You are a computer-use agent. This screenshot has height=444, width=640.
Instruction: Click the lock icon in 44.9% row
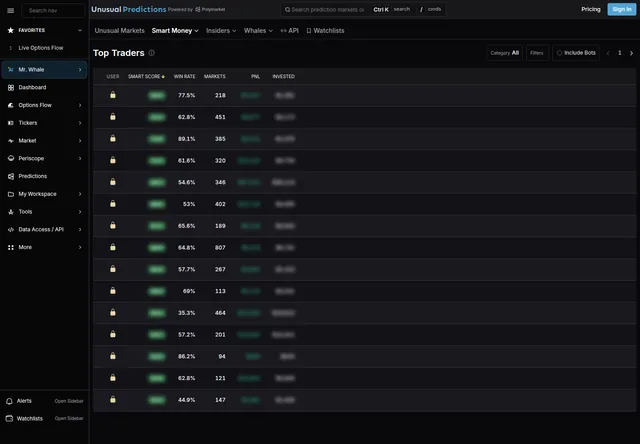click(113, 399)
